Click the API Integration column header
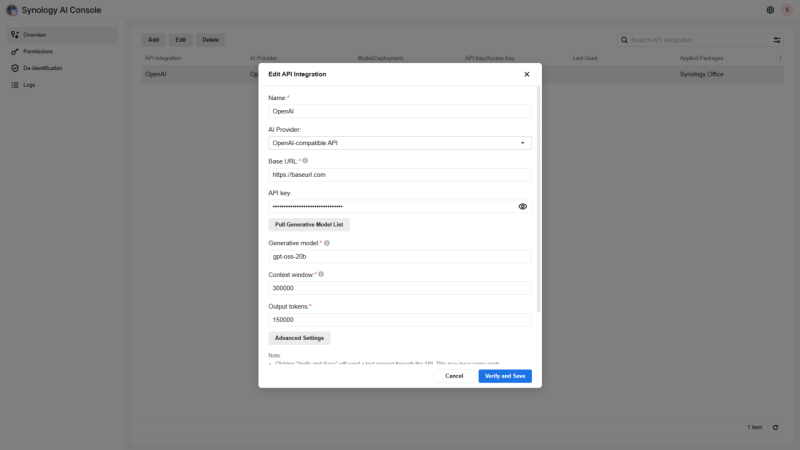This screenshot has width=800, height=450. tap(163, 58)
